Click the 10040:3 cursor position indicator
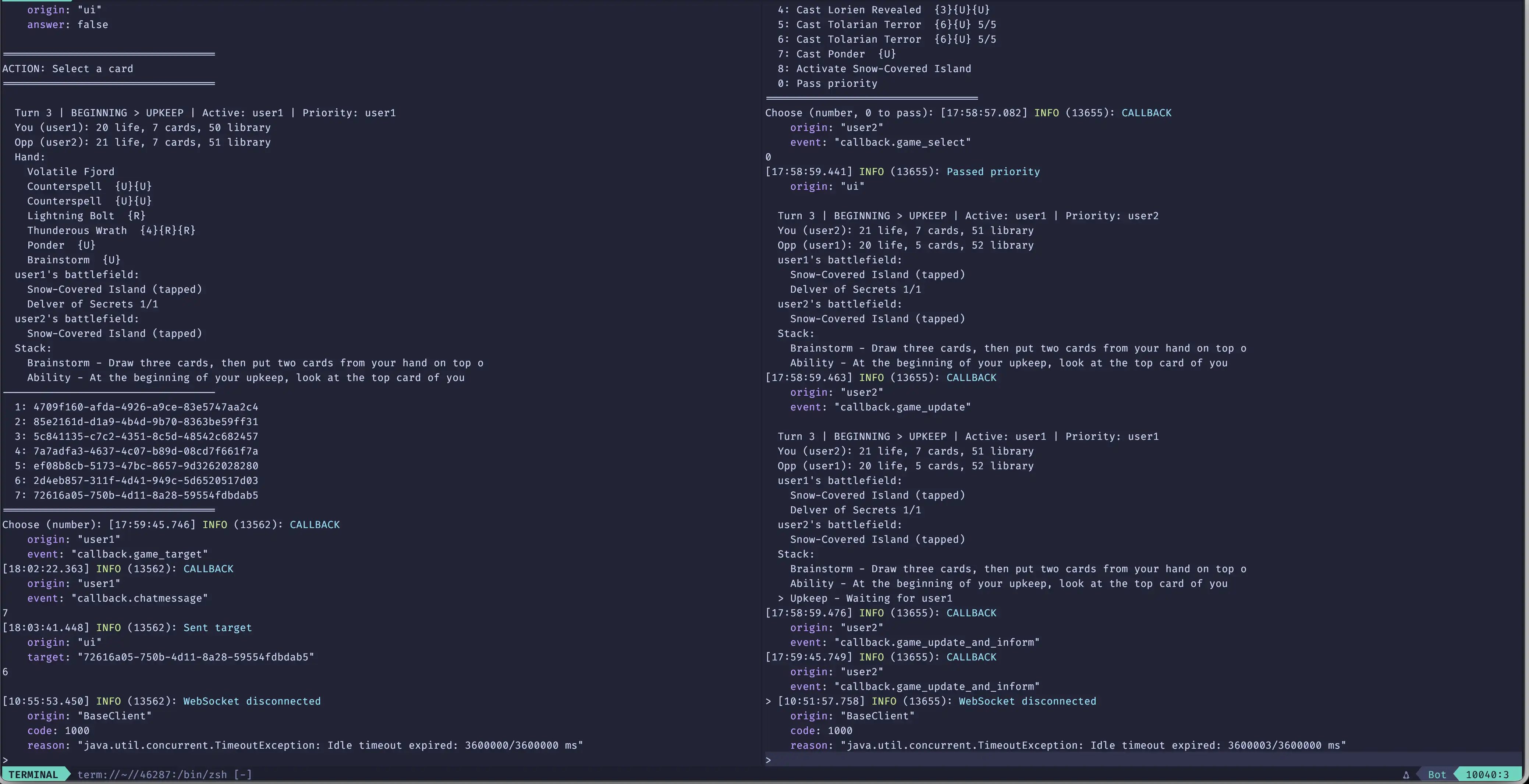Viewport: 1529px width, 784px height. (1489, 774)
